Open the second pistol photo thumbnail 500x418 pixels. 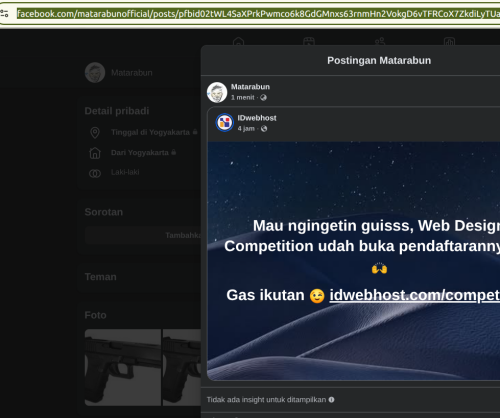coord(182,367)
